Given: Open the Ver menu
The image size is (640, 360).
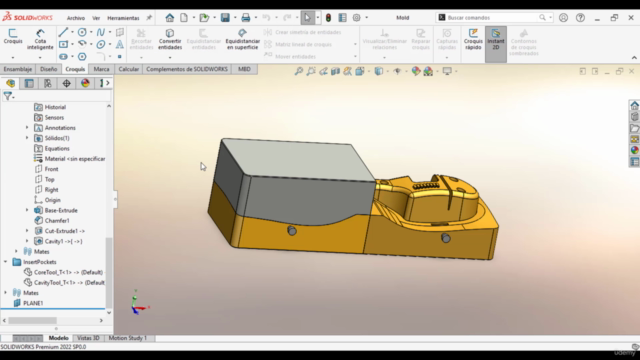Looking at the screenshot, I should 96,18.
